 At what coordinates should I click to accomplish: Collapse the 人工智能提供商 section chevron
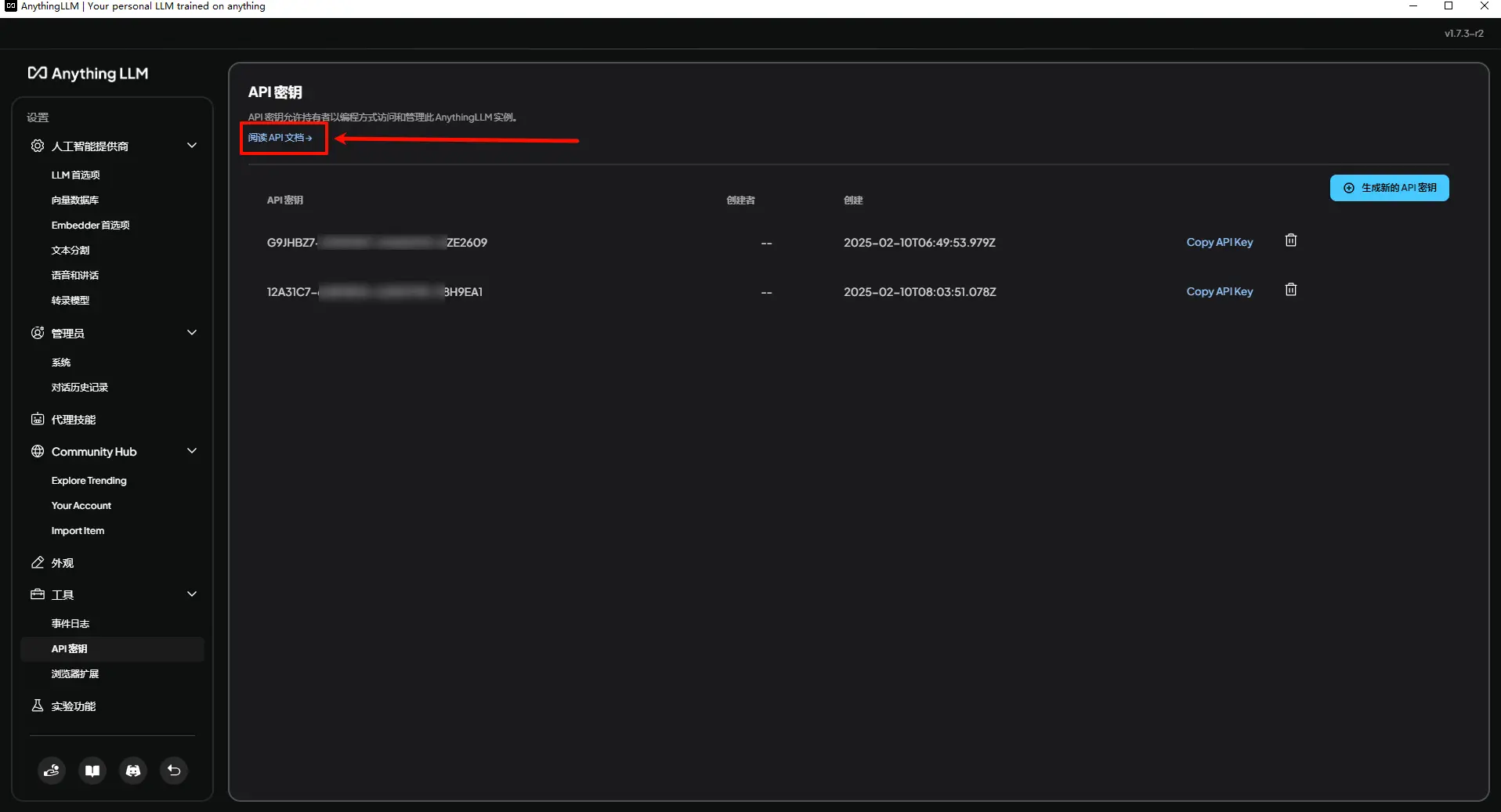tap(192, 146)
